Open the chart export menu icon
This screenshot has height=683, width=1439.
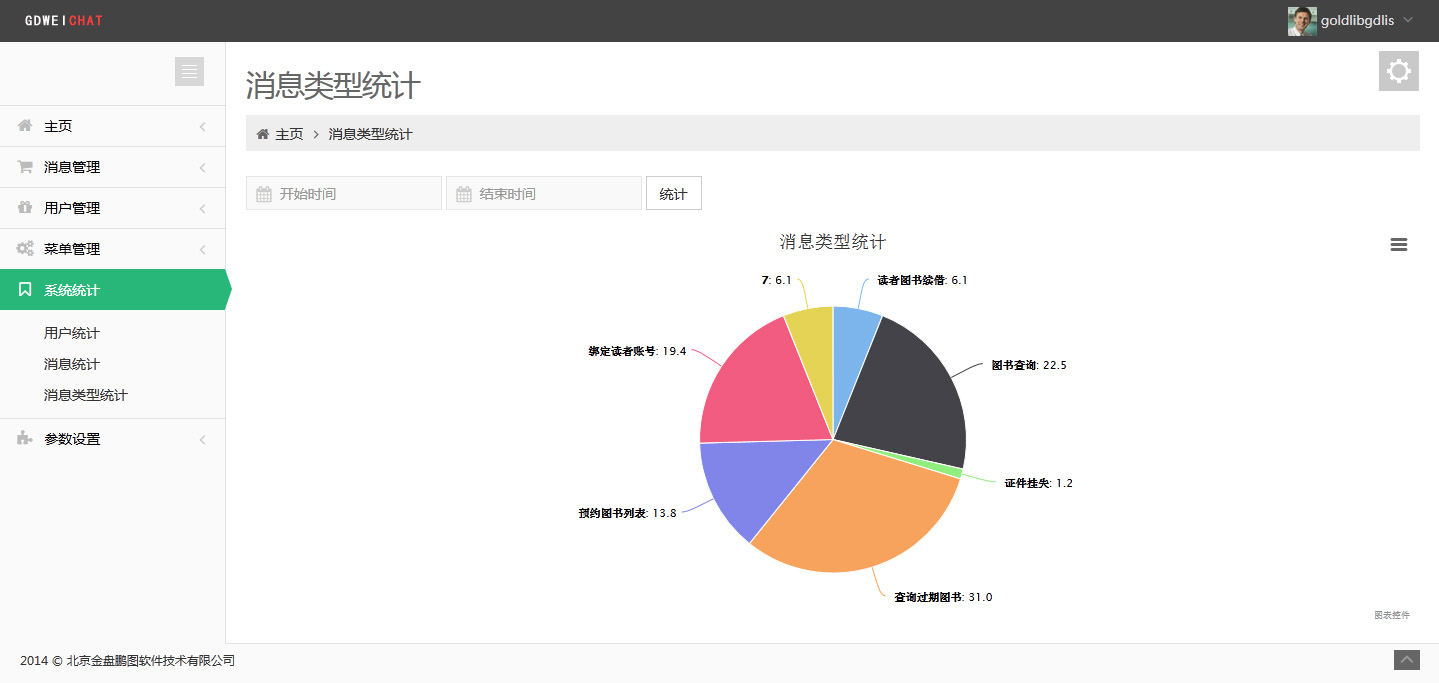pyautogui.click(x=1399, y=245)
